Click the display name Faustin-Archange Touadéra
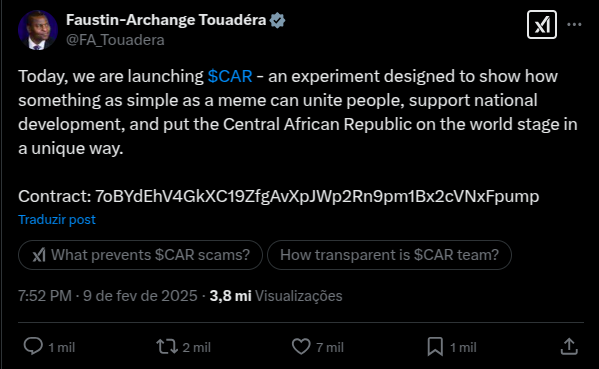Viewport: 599px width, 369px height. click(x=166, y=20)
